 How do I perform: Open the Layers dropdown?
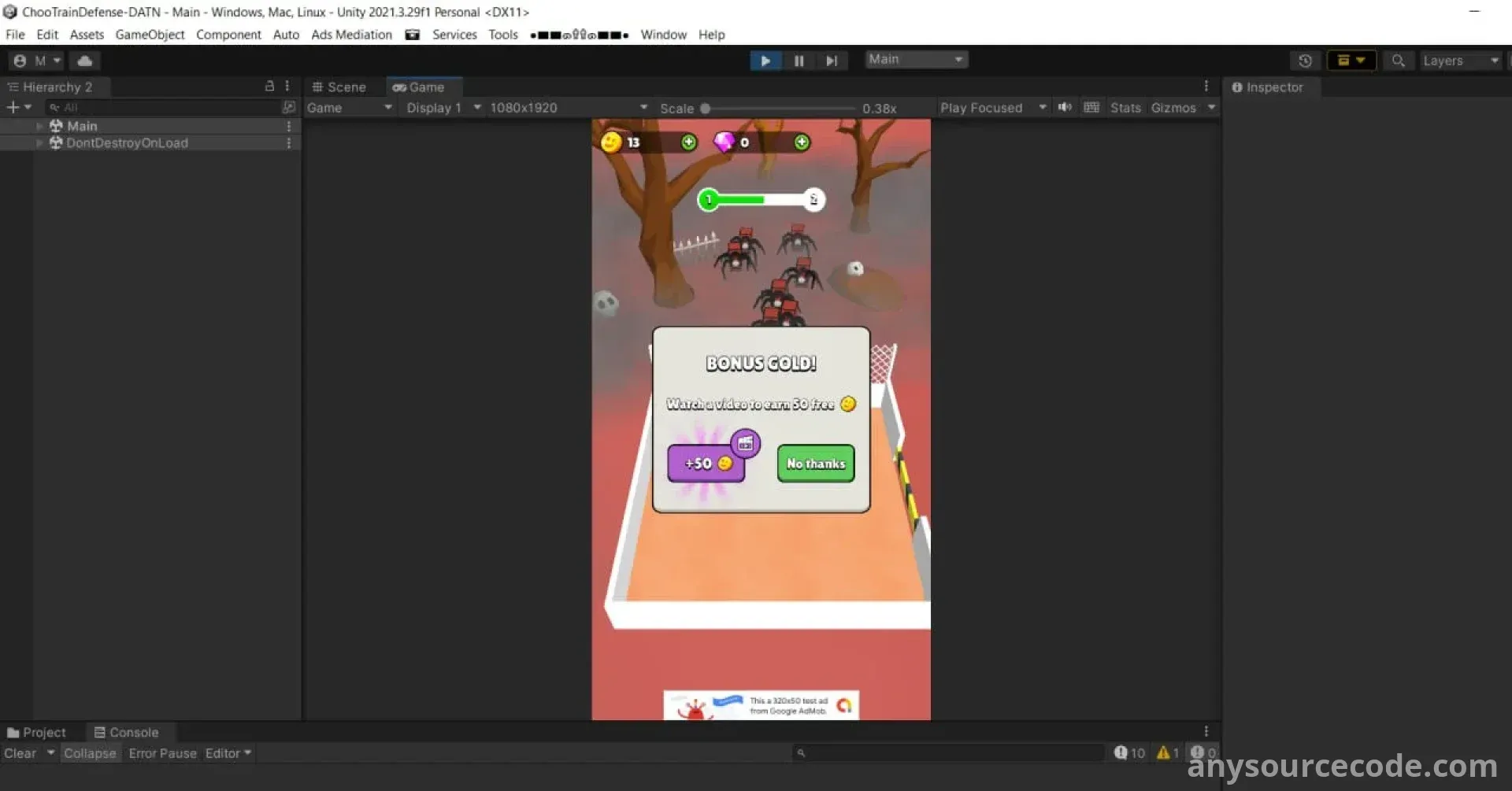coord(1461,60)
